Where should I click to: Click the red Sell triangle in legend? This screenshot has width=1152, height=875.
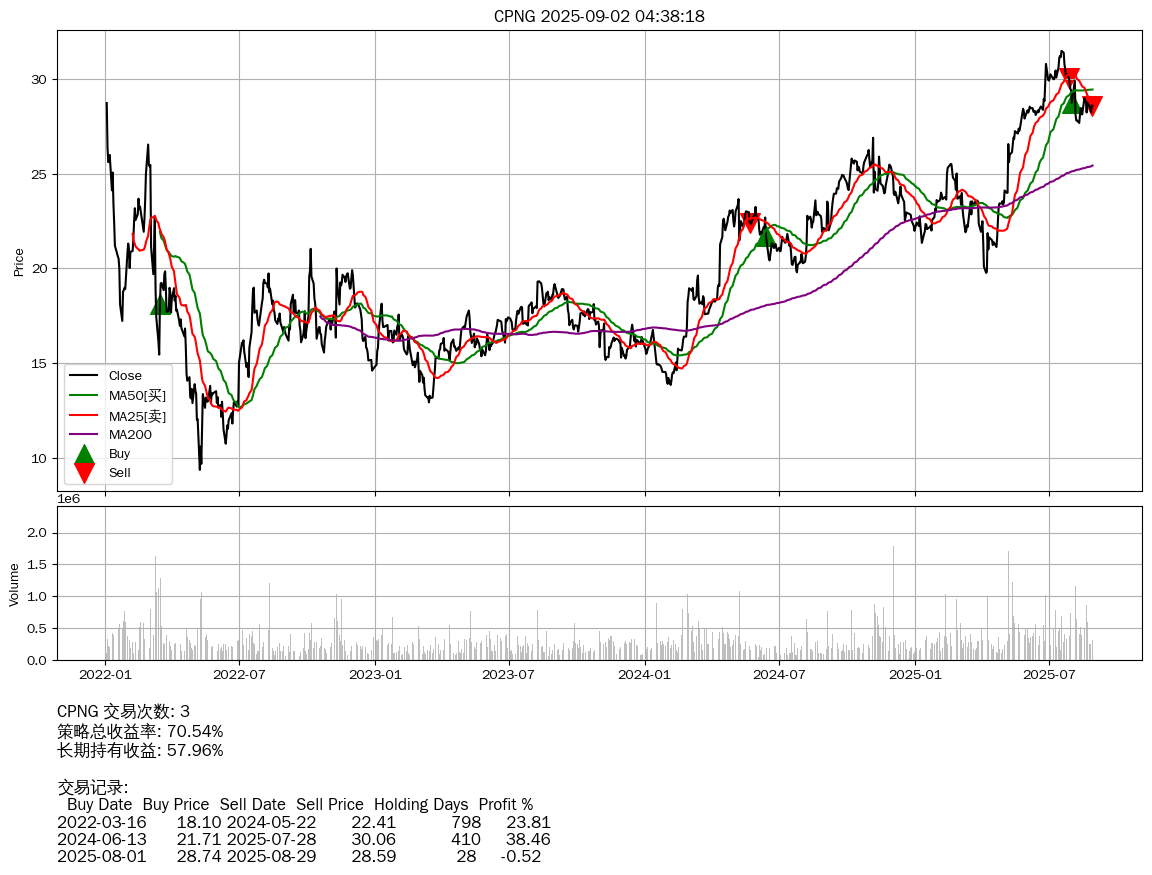[x=85, y=473]
